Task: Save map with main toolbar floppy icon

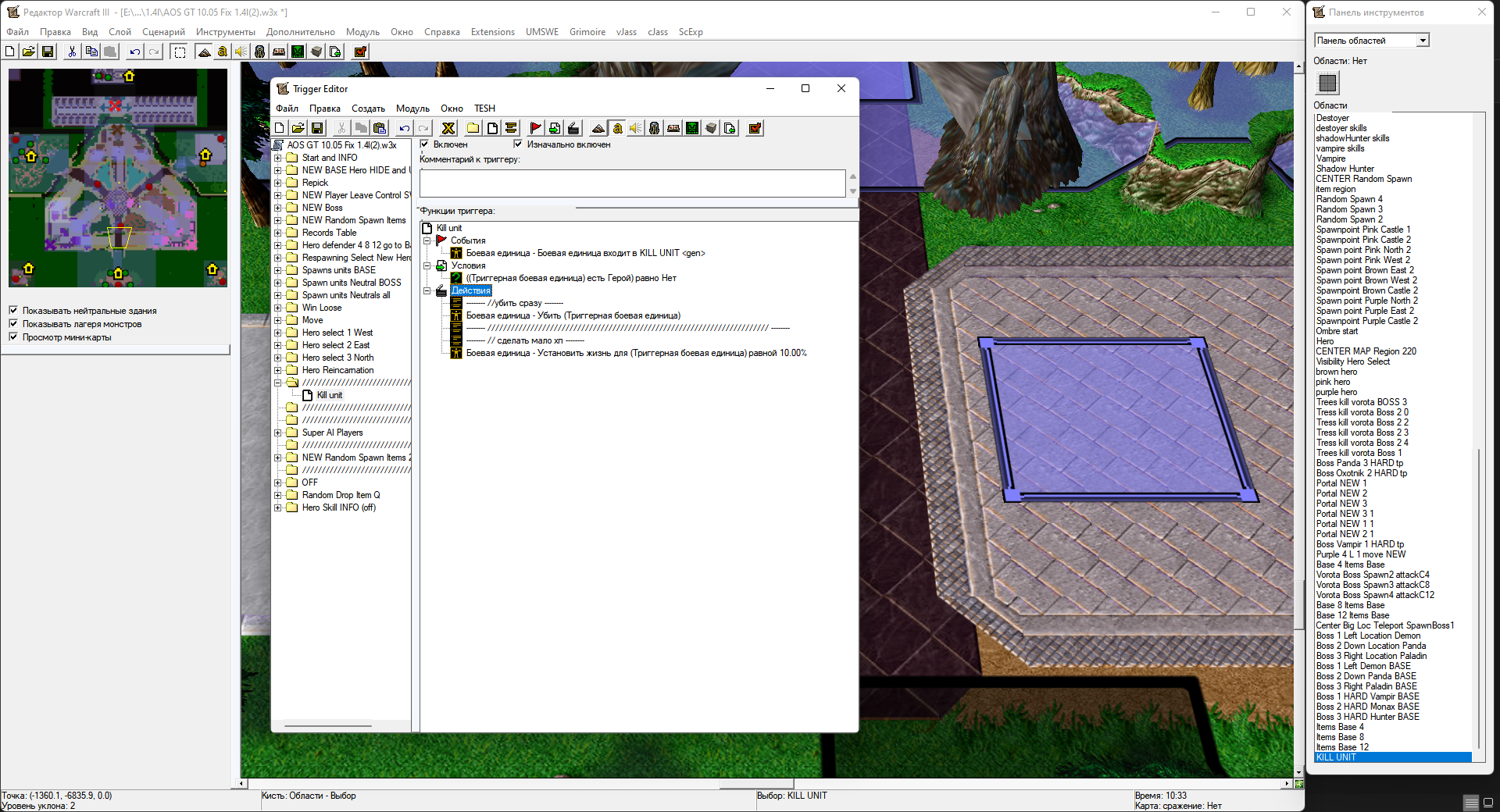Action: (48, 52)
